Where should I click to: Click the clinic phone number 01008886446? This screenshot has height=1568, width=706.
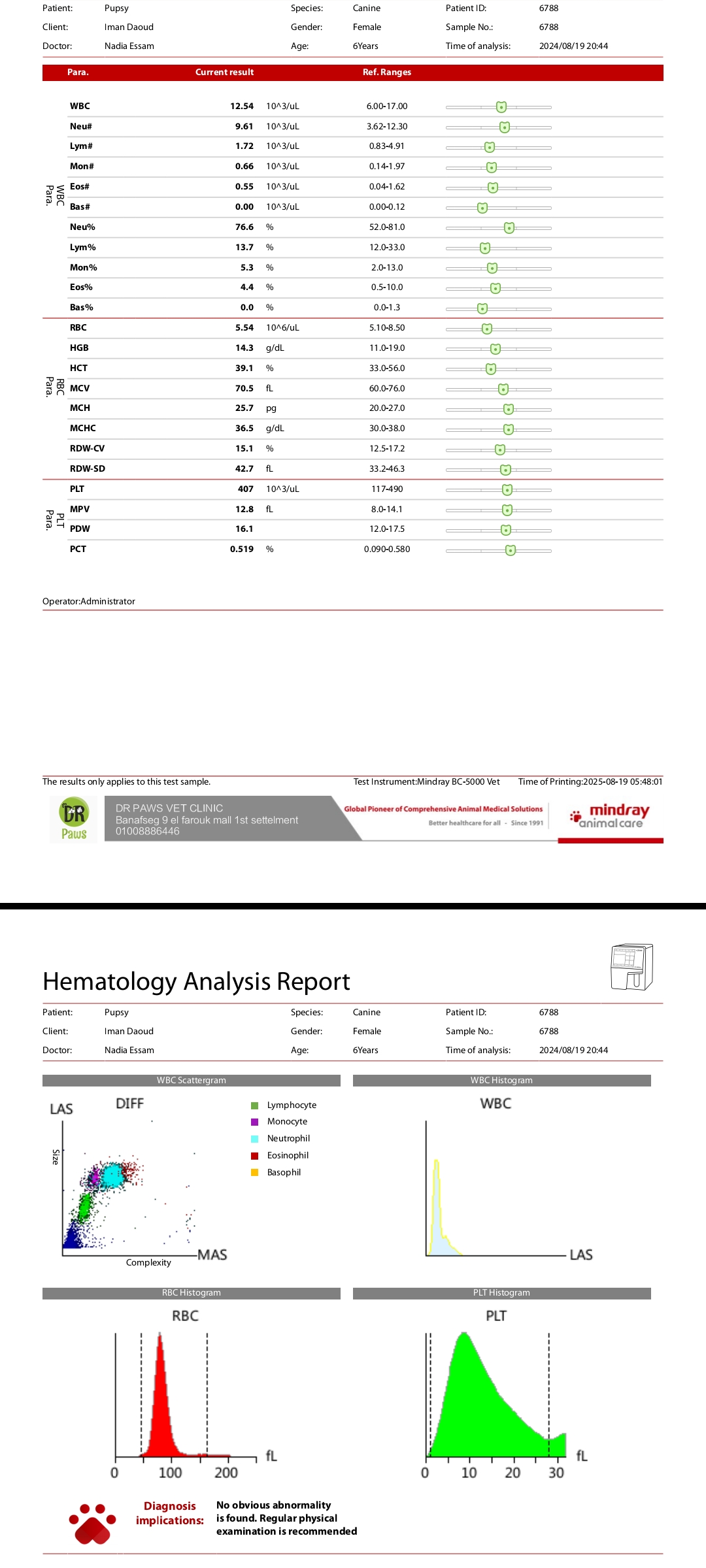148,832
